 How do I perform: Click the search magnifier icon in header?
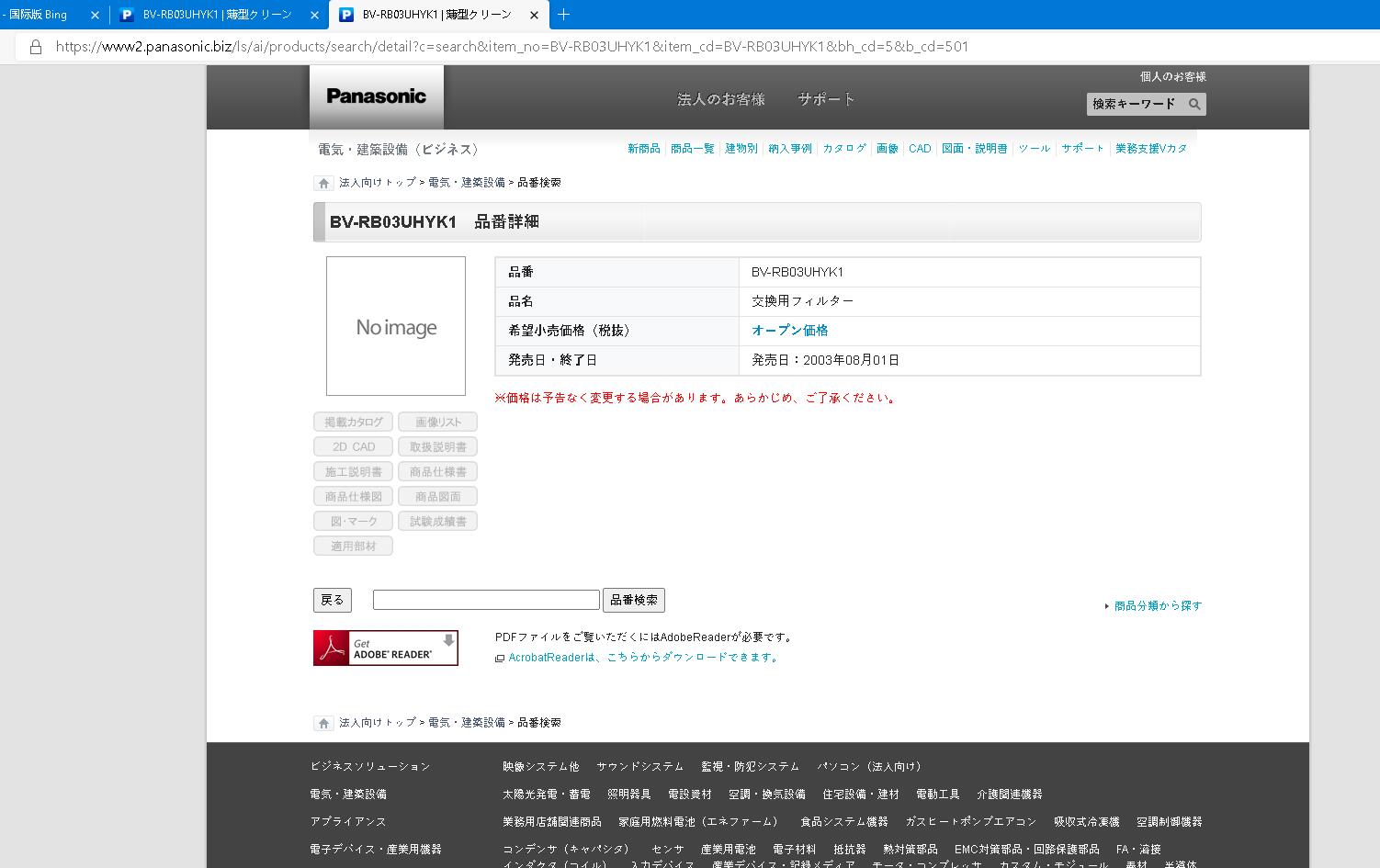(x=1194, y=105)
